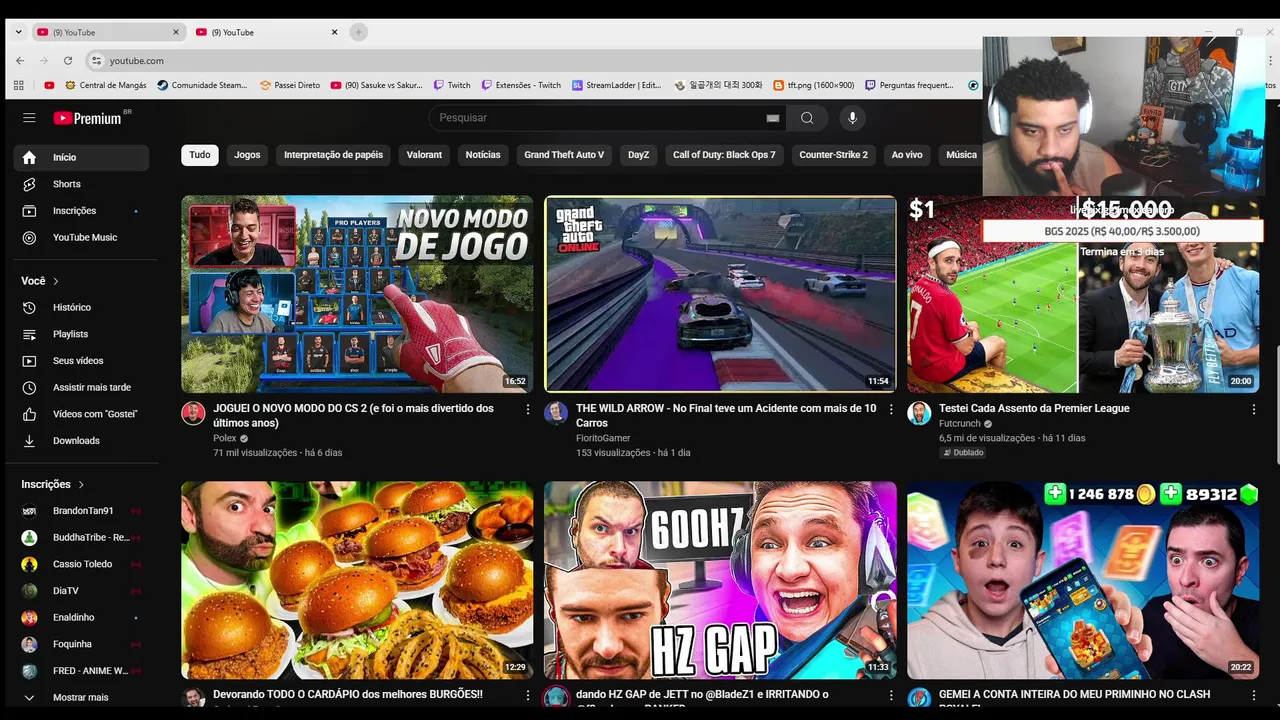Select the DayZ filter chip

638,155
